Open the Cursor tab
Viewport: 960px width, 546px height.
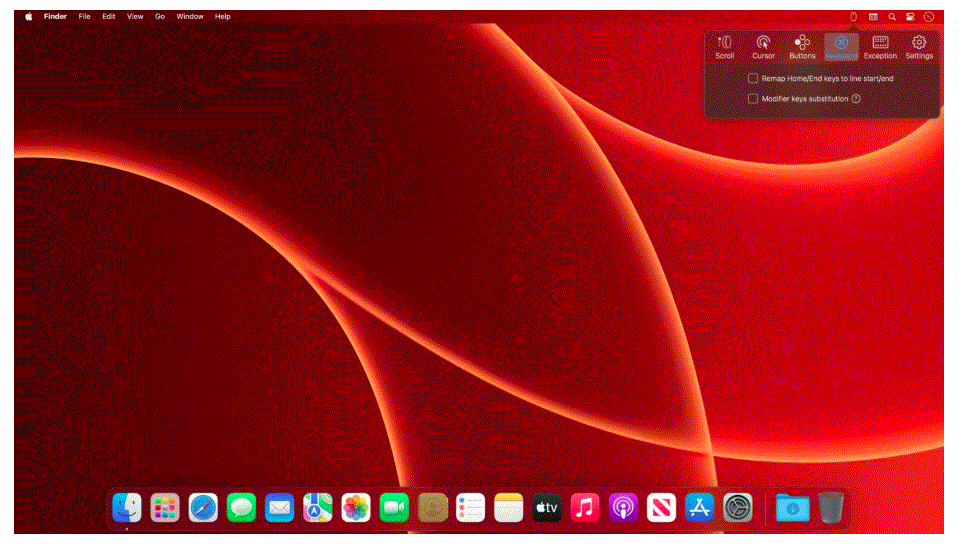pos(763,47)
